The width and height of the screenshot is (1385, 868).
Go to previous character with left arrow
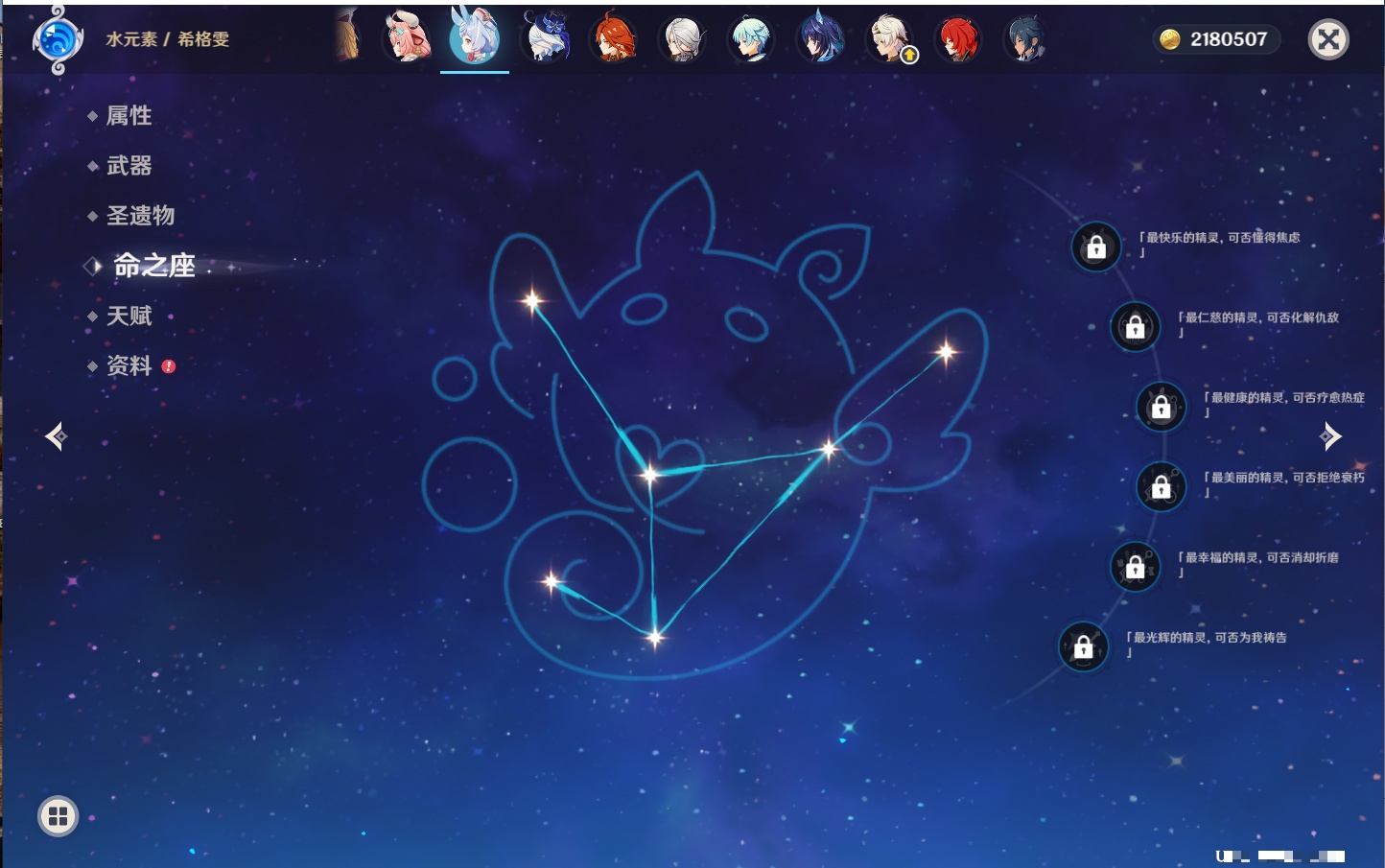pyautogui.click(x=56, y=436)
